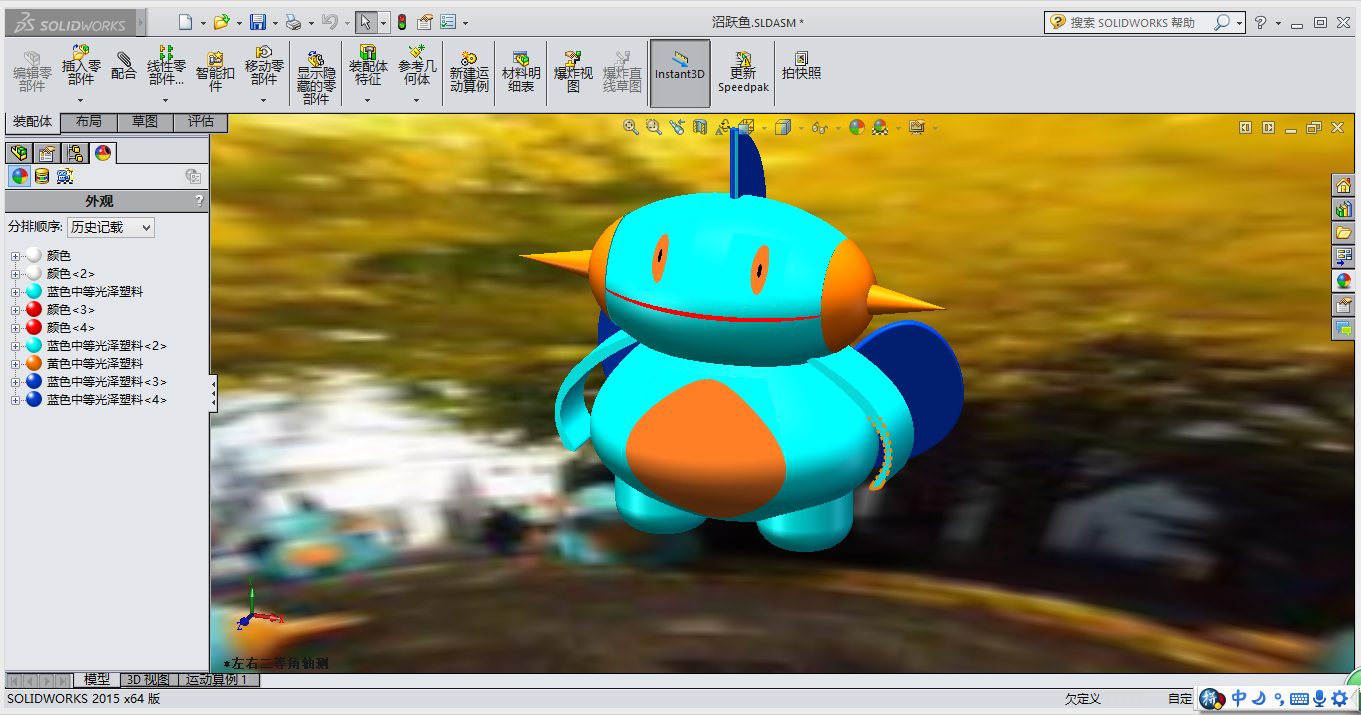The image size is (1361, 715).
Task: Select the cyan 蓝色中等光泽塑料<2> appearance swatch
Action: 34,346
